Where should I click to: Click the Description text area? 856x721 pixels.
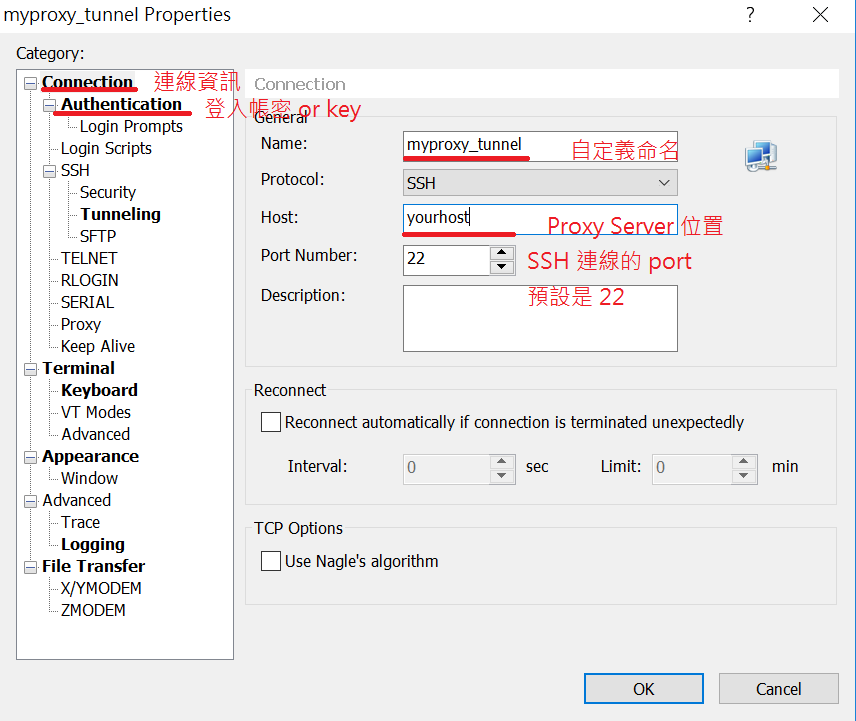[540, 318]
